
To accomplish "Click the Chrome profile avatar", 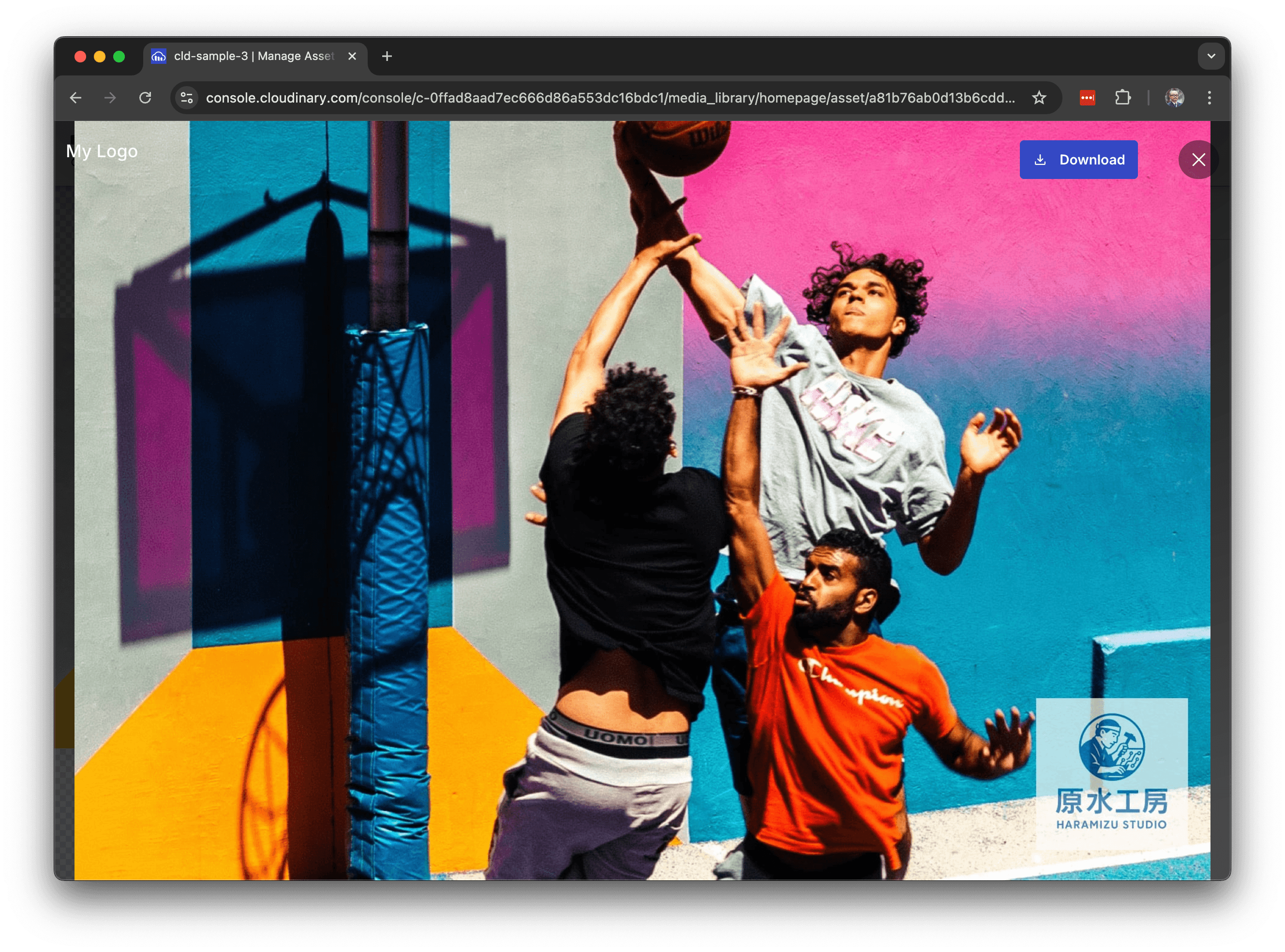I will click(x=1174, y=98).
